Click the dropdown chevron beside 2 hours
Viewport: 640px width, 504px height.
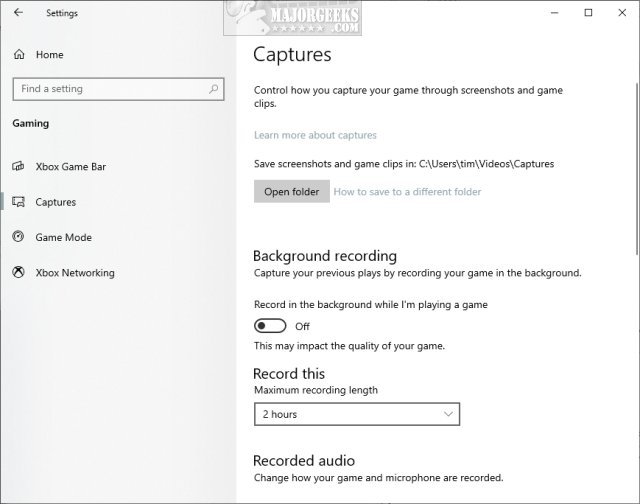447,414
